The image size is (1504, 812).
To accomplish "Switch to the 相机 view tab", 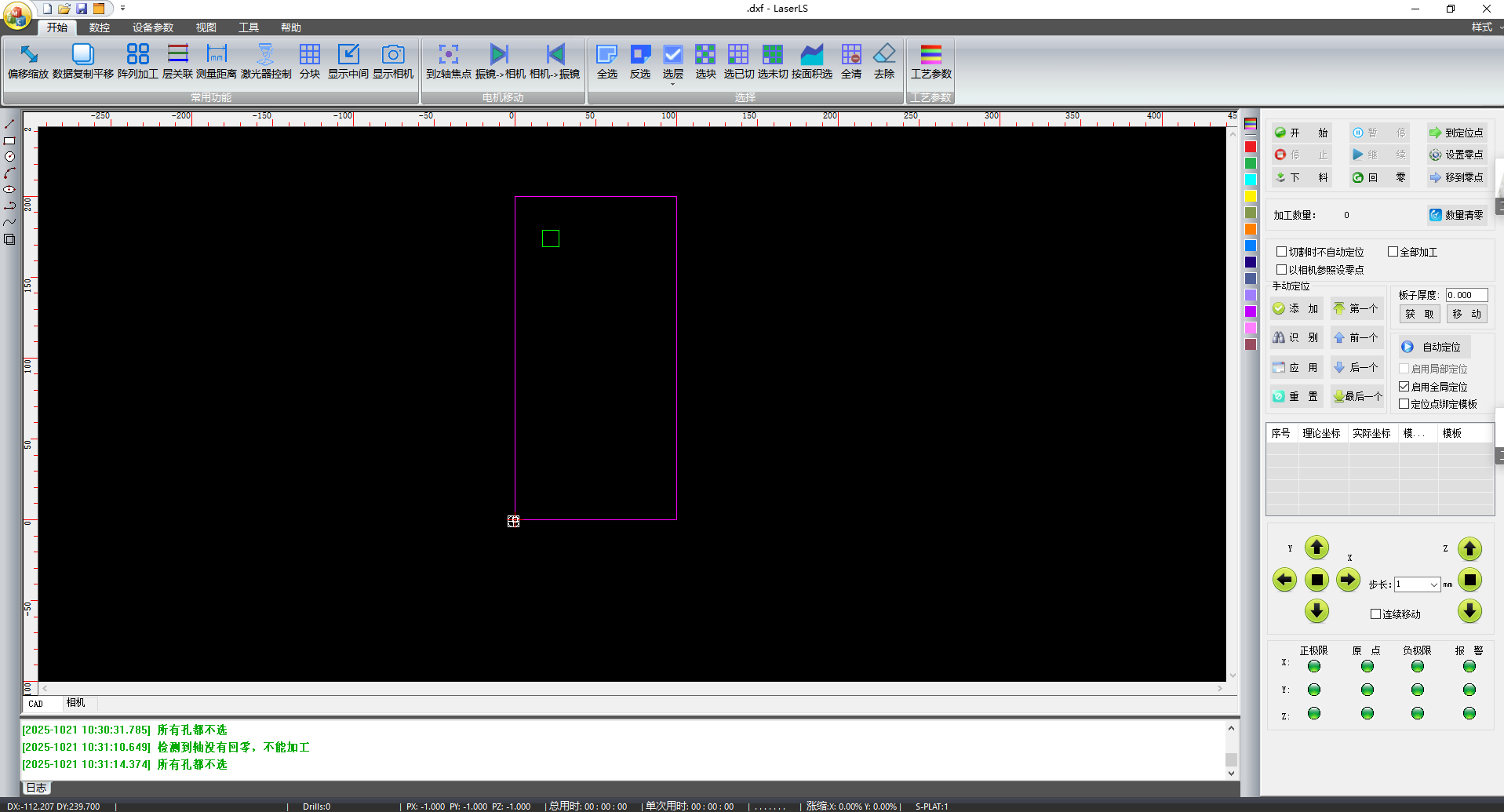I will click(x=75, y=703).
